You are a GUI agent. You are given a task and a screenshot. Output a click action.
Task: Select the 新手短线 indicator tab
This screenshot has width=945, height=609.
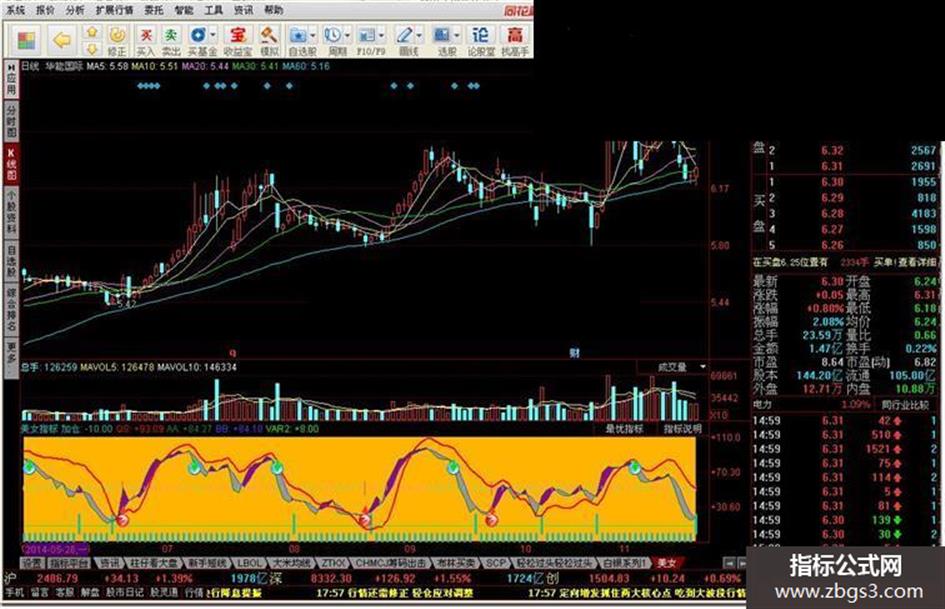tap(207, 563)
